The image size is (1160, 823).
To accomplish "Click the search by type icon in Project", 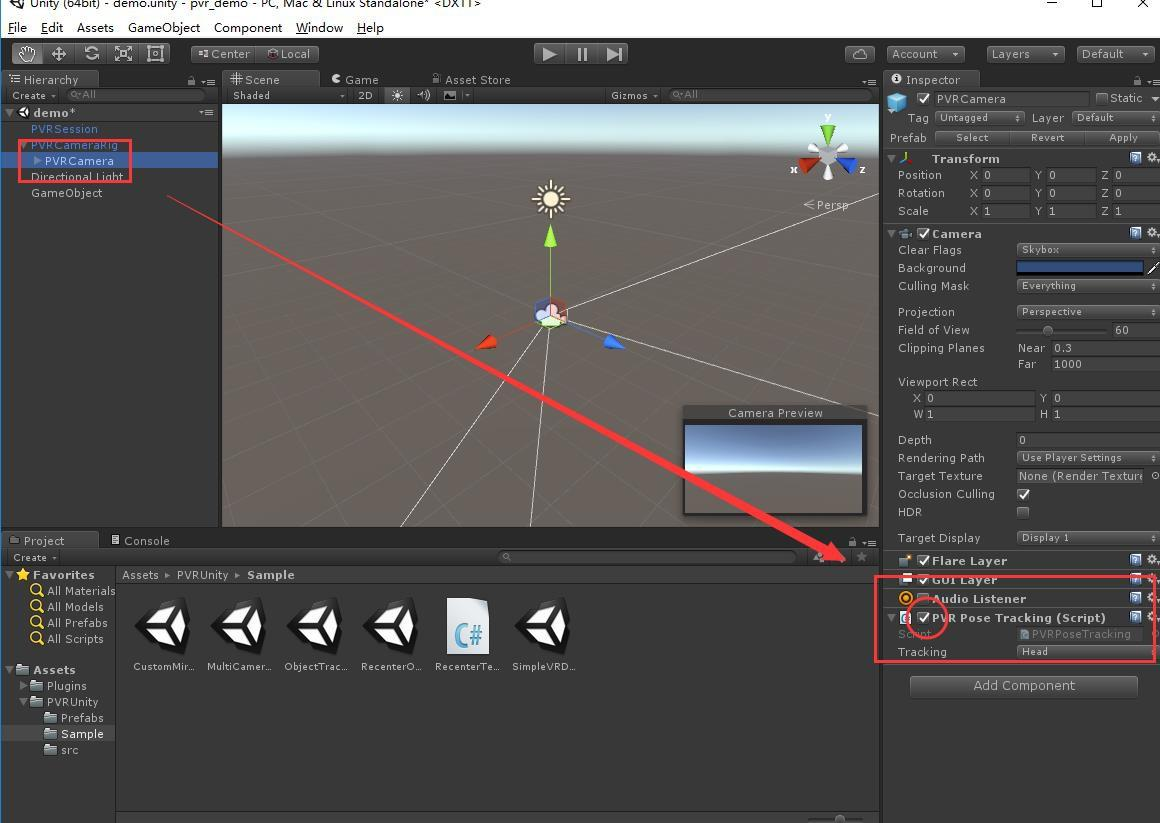I will 819,557.
